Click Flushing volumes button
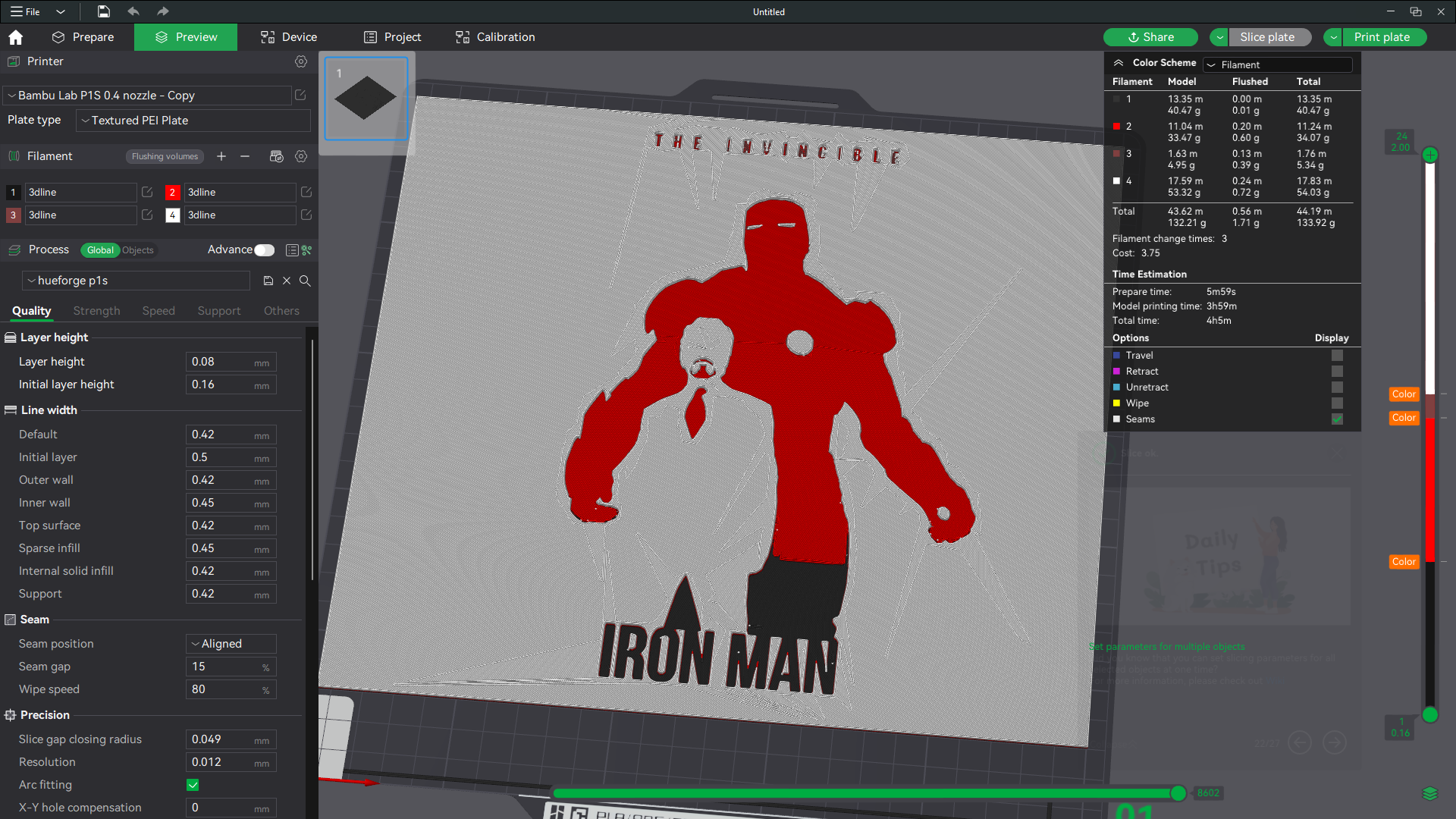The height and width of the screenshot is (819, 1456). point(165,156)
